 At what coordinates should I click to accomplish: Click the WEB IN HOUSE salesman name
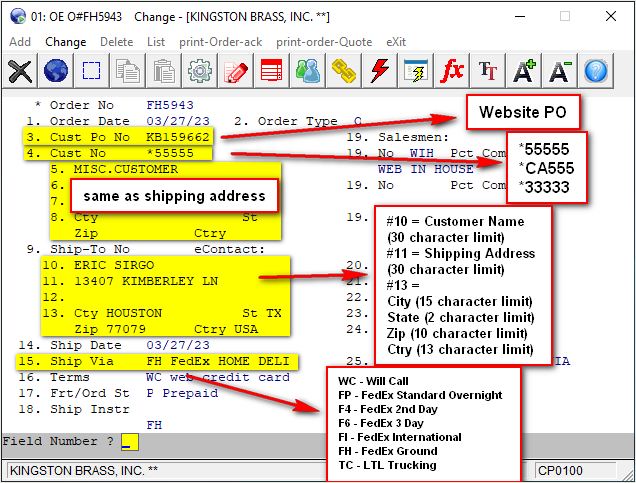coord(425,169)
